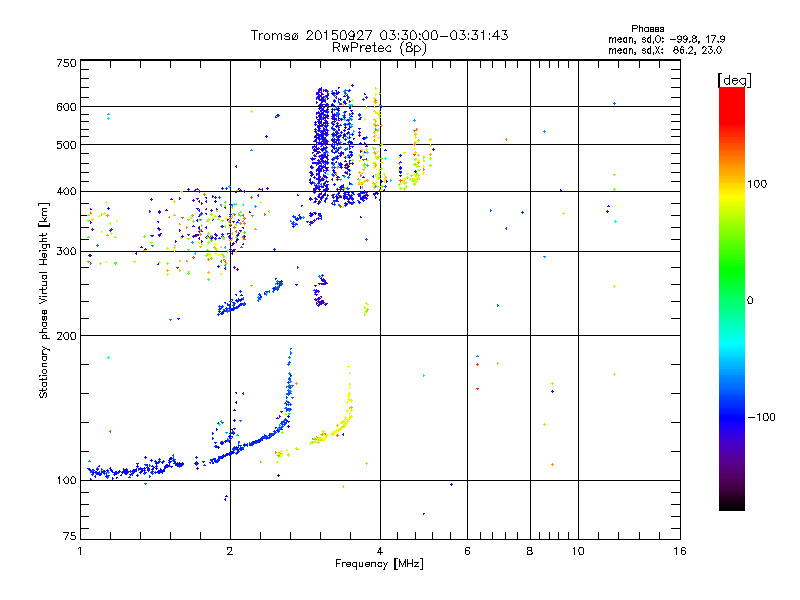This screenshot has height=600, width=800.
Task: Click the 'RwPretec (8p)' subtitle
Action: pyautogui.click(x=379, y=48)
